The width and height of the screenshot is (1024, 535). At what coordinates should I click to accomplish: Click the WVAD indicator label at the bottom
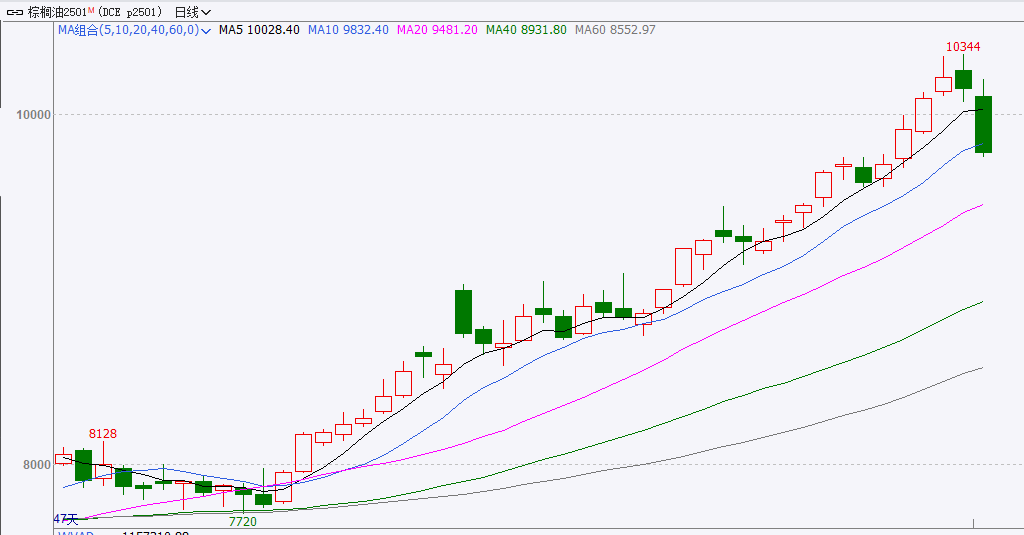coord(75,533)
